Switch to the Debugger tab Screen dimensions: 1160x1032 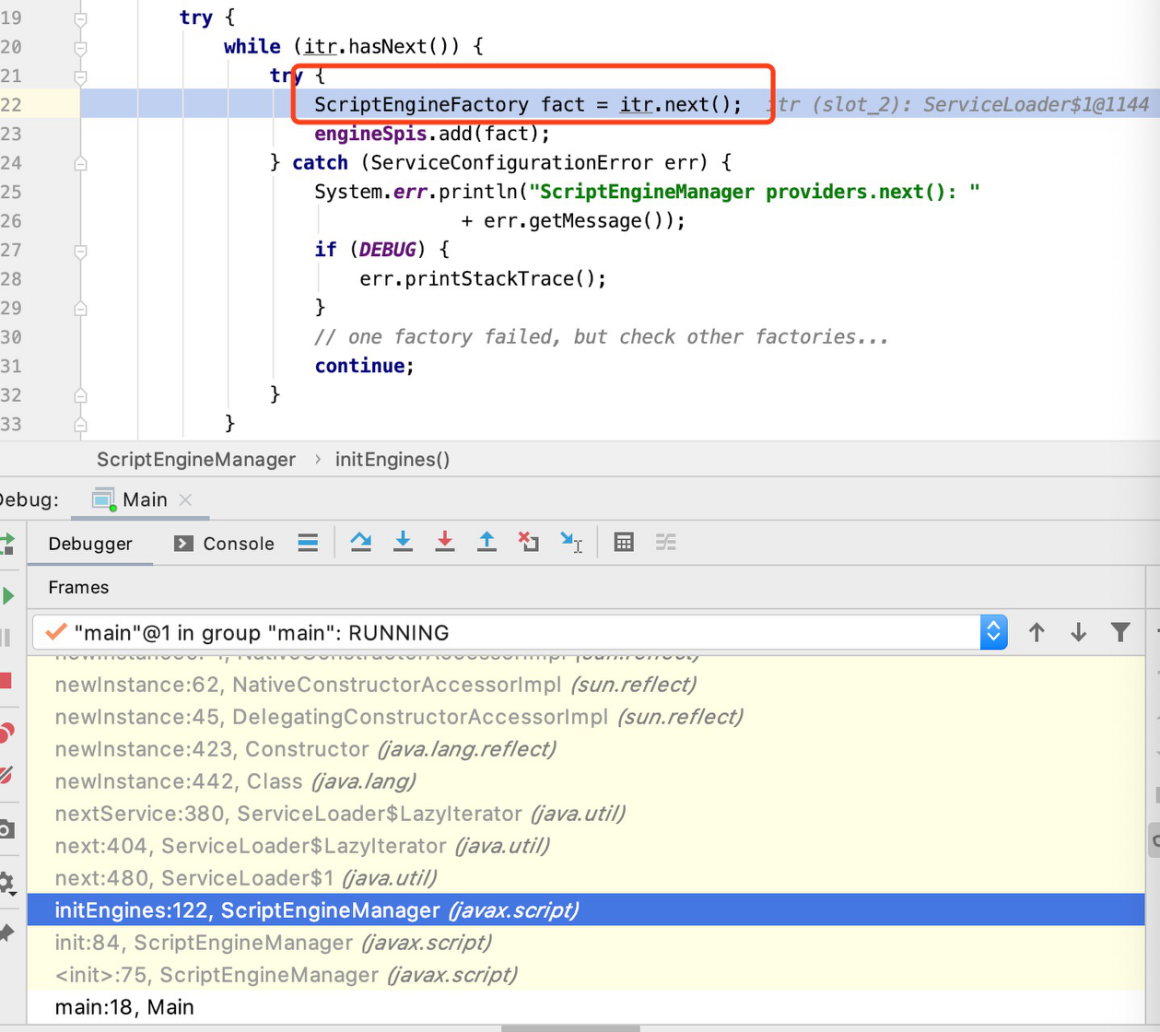coord(90,544)
